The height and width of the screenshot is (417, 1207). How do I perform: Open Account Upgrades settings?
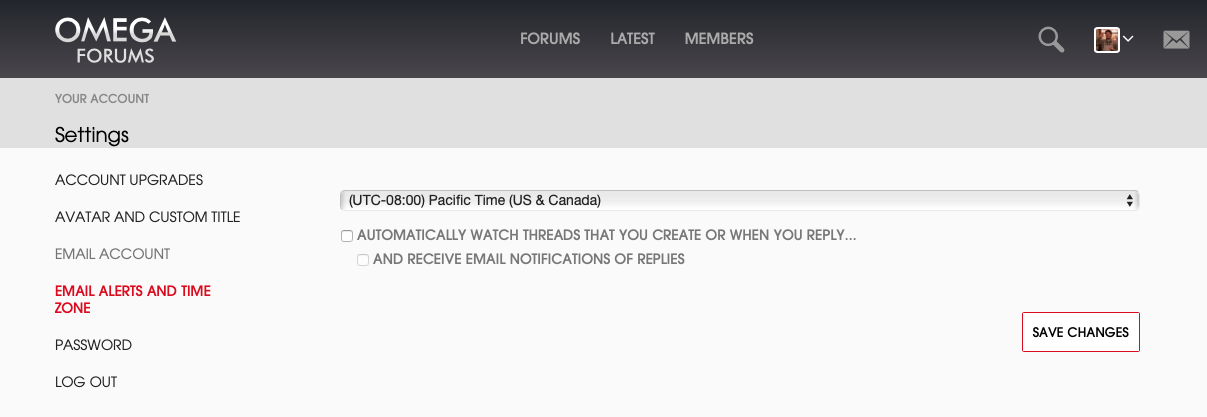pos(129,180)
